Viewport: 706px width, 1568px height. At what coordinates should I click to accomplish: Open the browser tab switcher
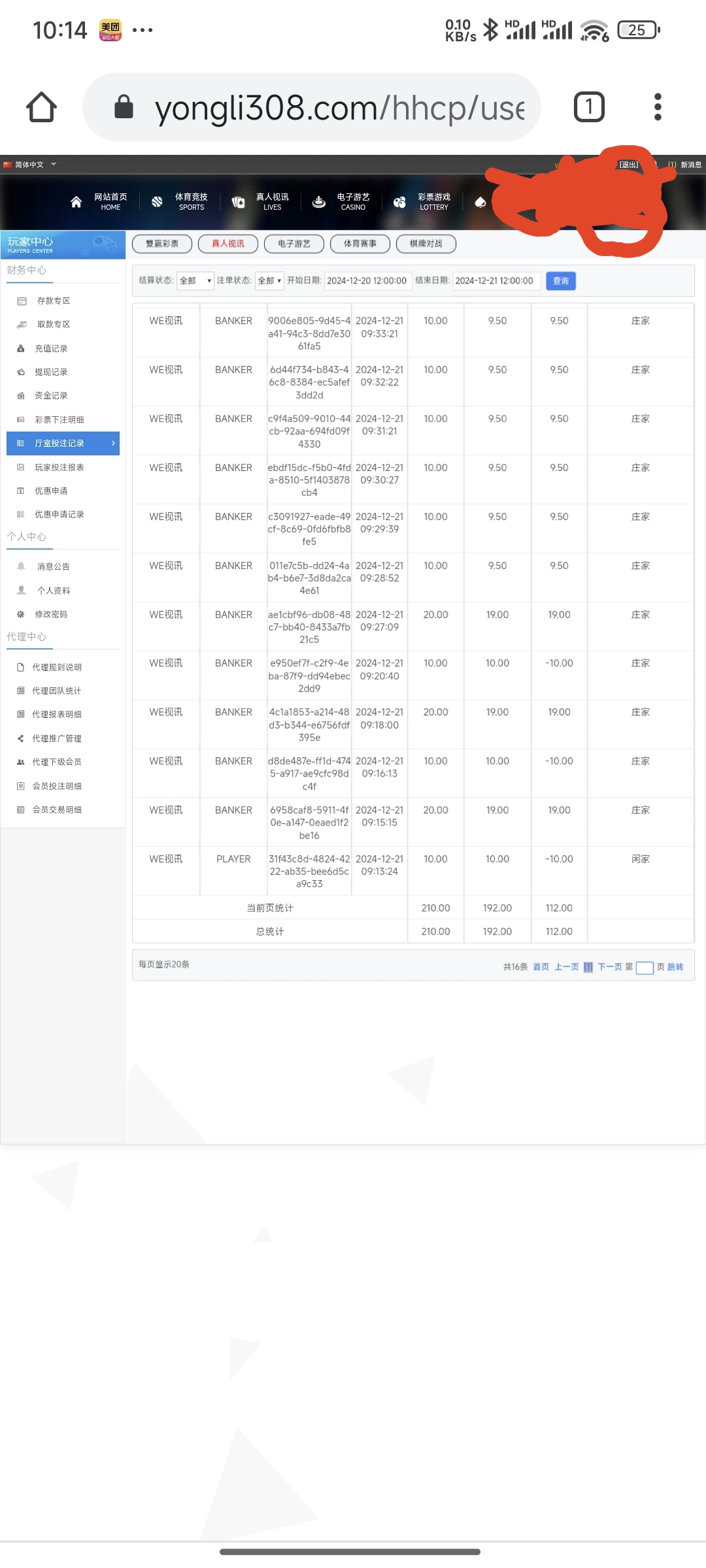tap(588, 107)
